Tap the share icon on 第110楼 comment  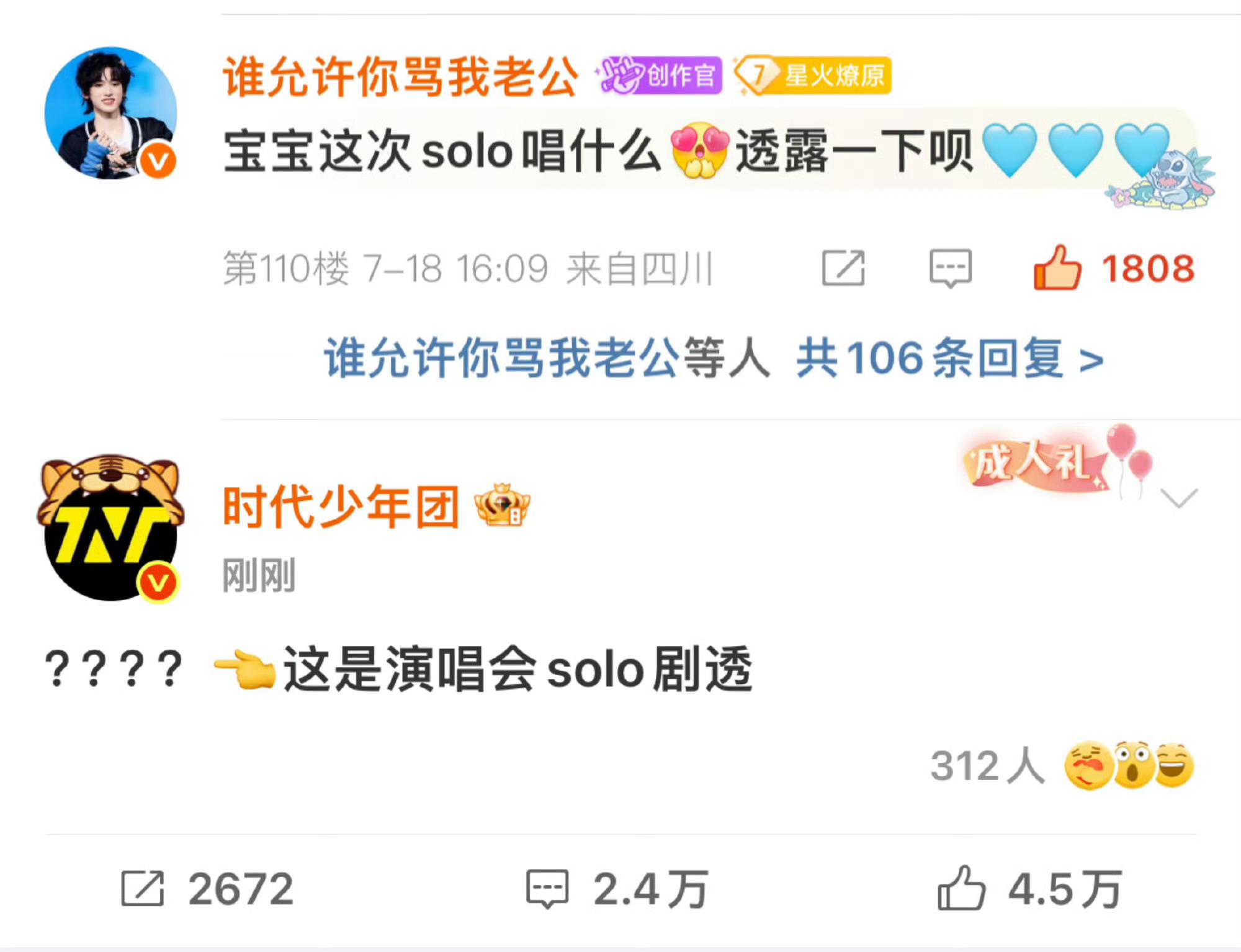coord(843,268)
